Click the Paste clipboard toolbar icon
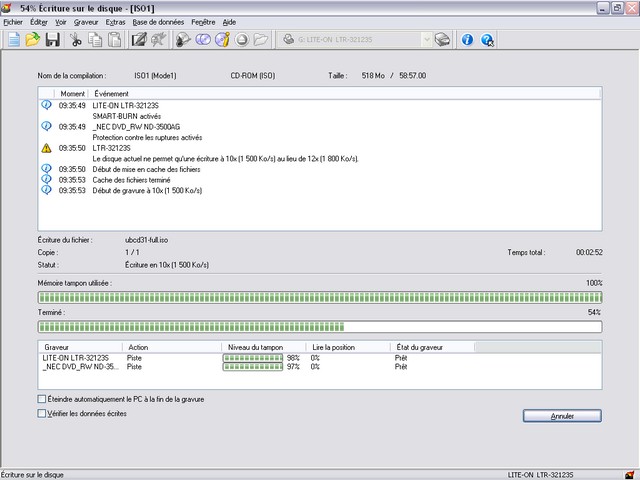 (114, 40)
